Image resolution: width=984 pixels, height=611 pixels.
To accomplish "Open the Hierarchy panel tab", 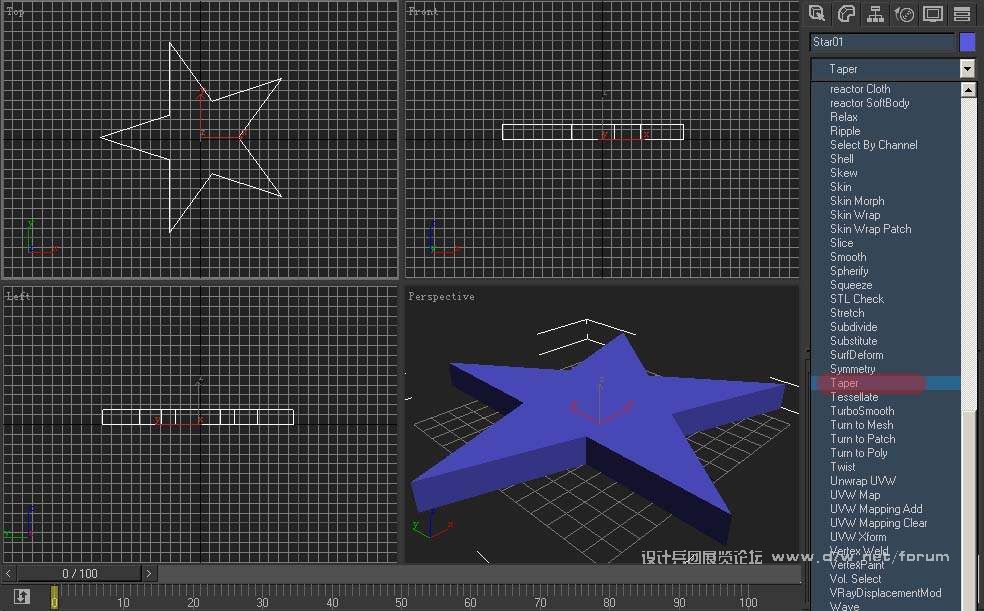I will tap(875, 13).
